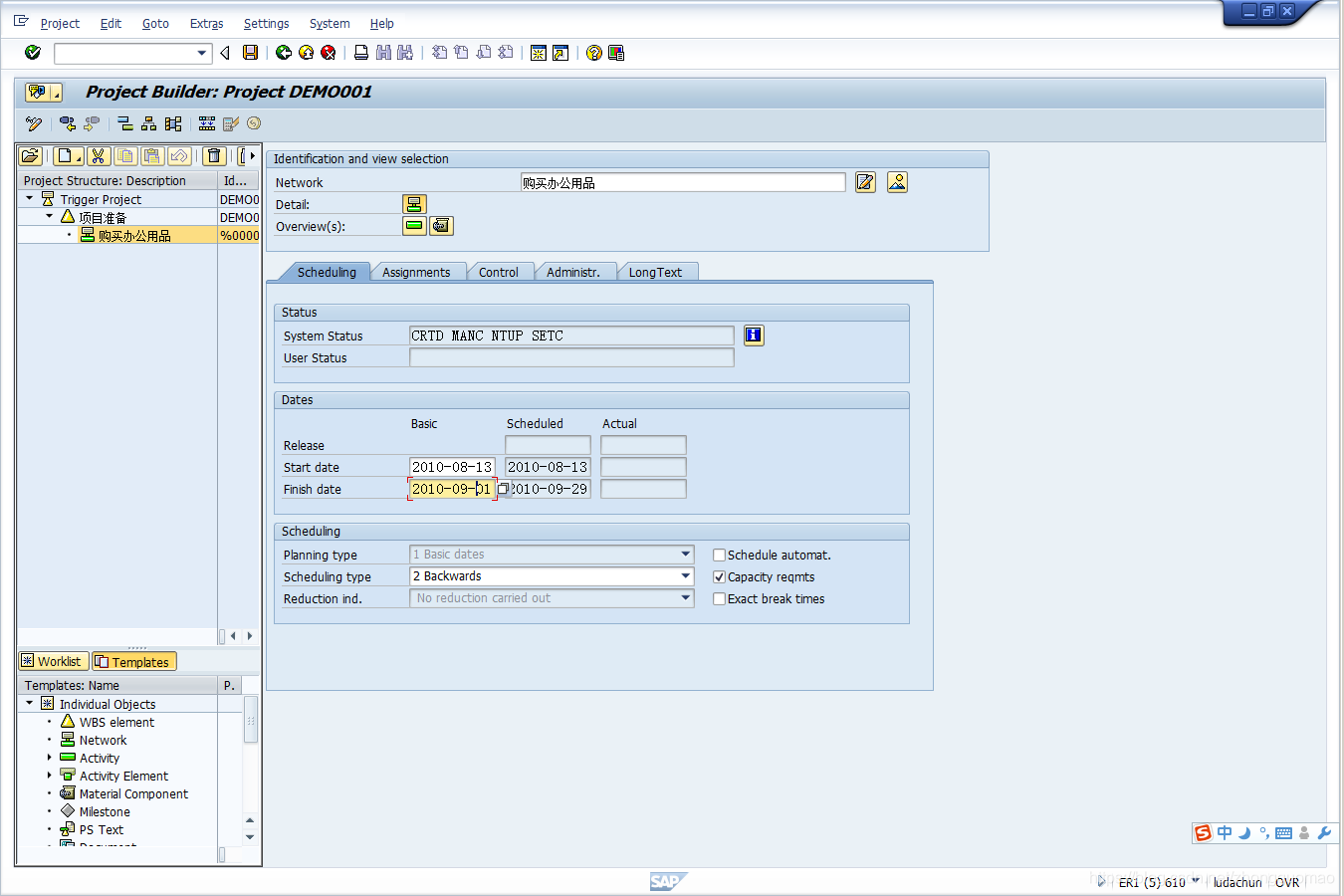Click the Person Responsible icon beside Network

tap(897, 182)
